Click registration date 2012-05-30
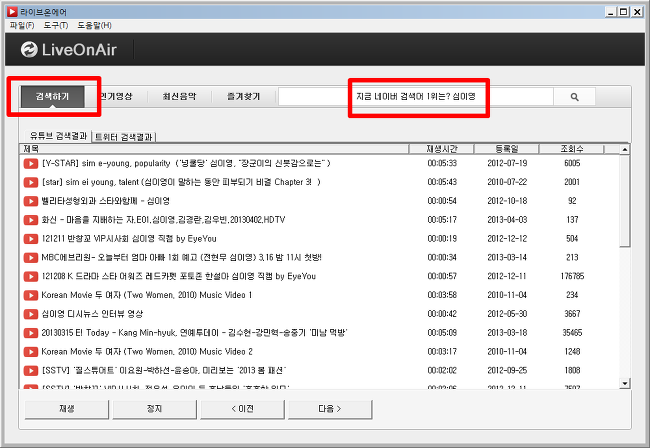The image size is (650, 448). click(x=507, y=314)
